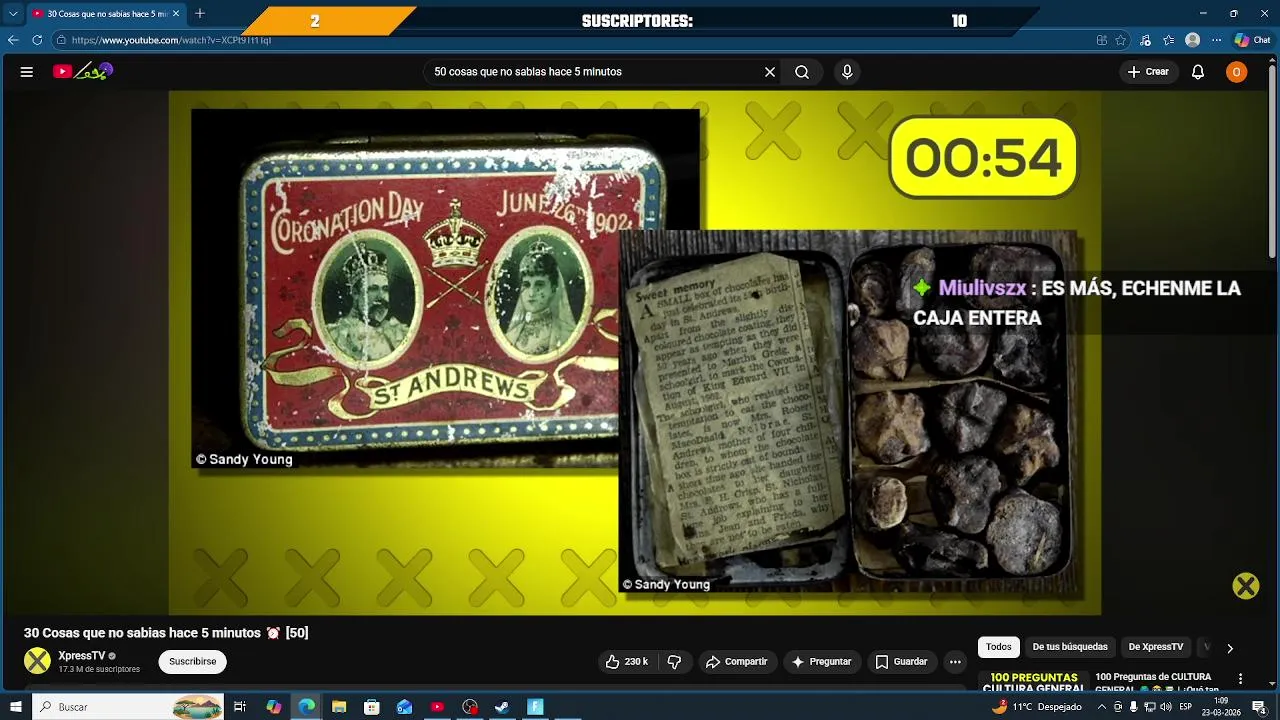Open options menu for 100 Preguntas video
This screenshot has height=720, width=1280.
[x=1241, y=679]
